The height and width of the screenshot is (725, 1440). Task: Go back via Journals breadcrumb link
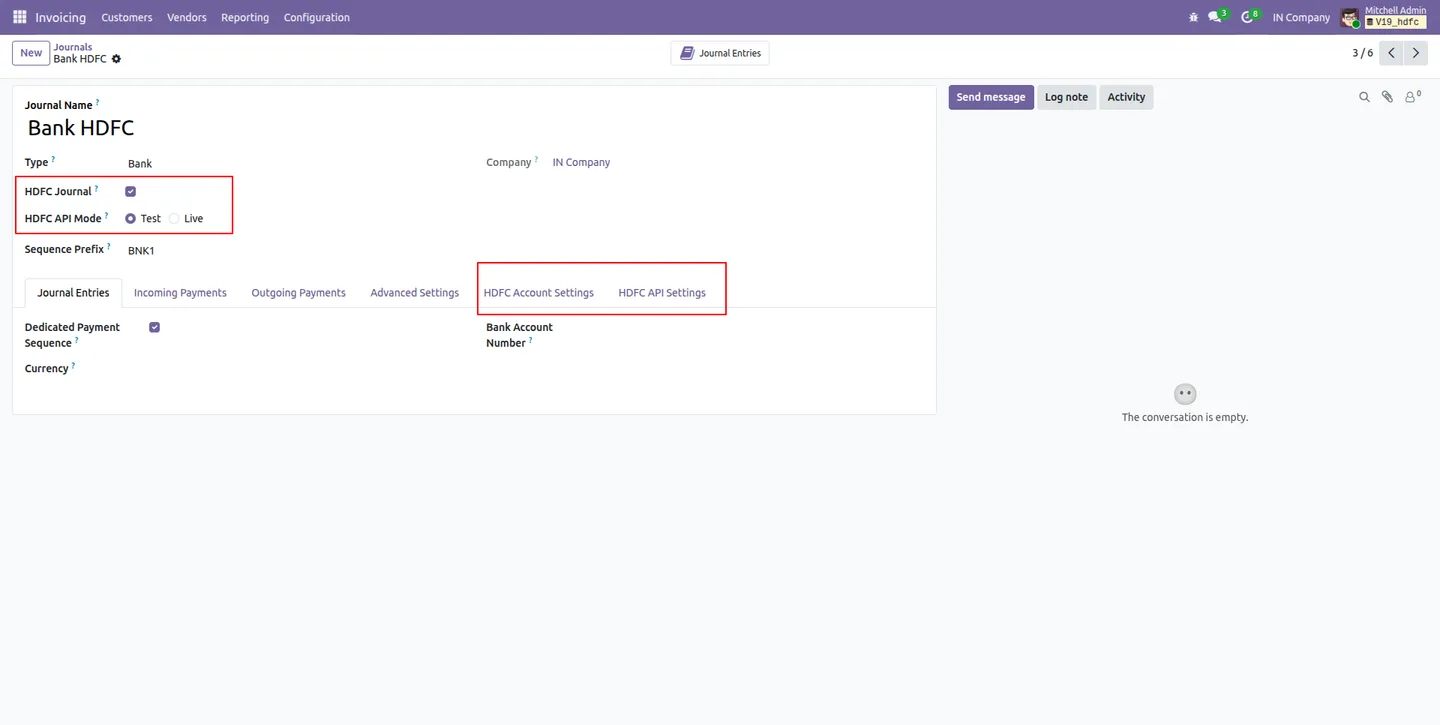73,47
